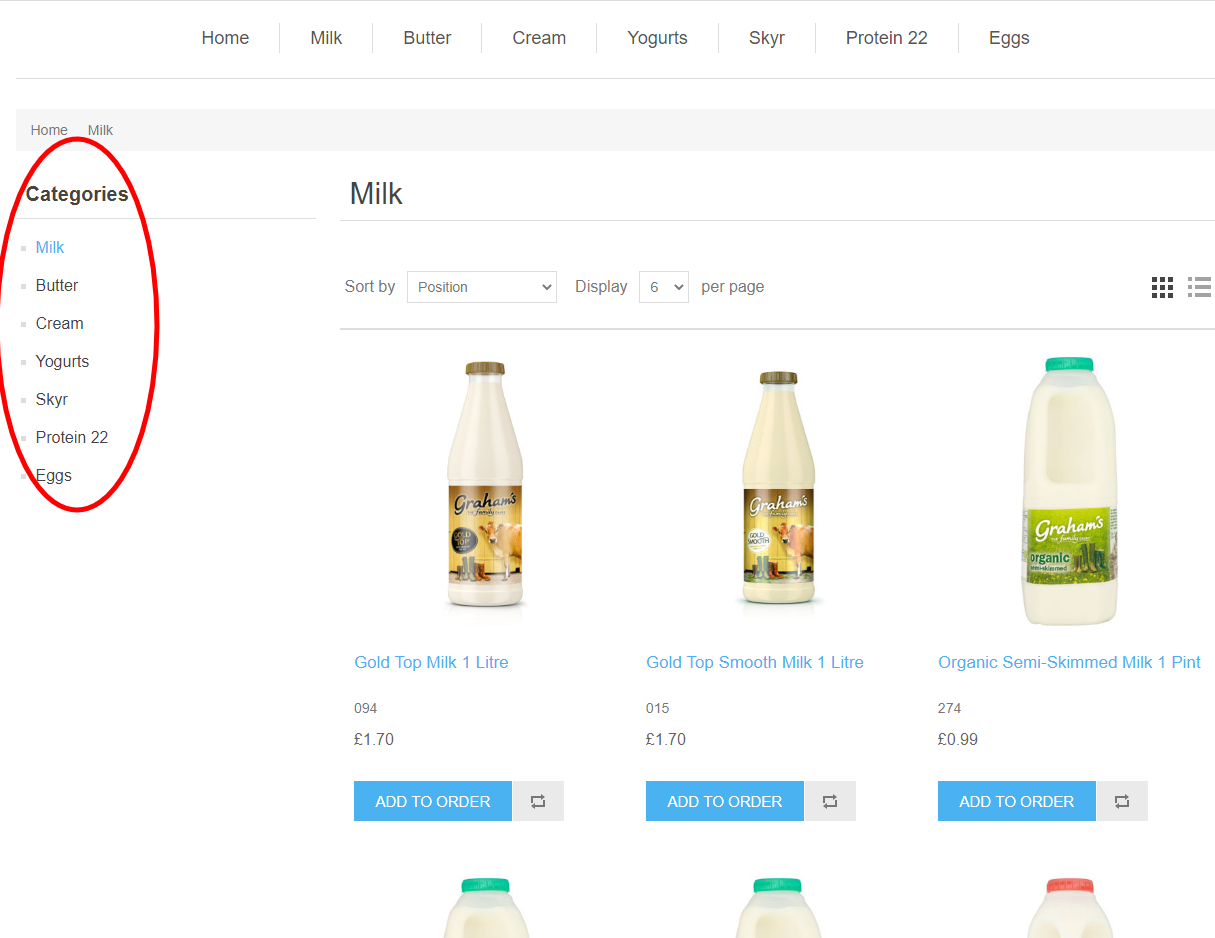
Task: Switch to list view layout icon
Action: click(1199, 288)
